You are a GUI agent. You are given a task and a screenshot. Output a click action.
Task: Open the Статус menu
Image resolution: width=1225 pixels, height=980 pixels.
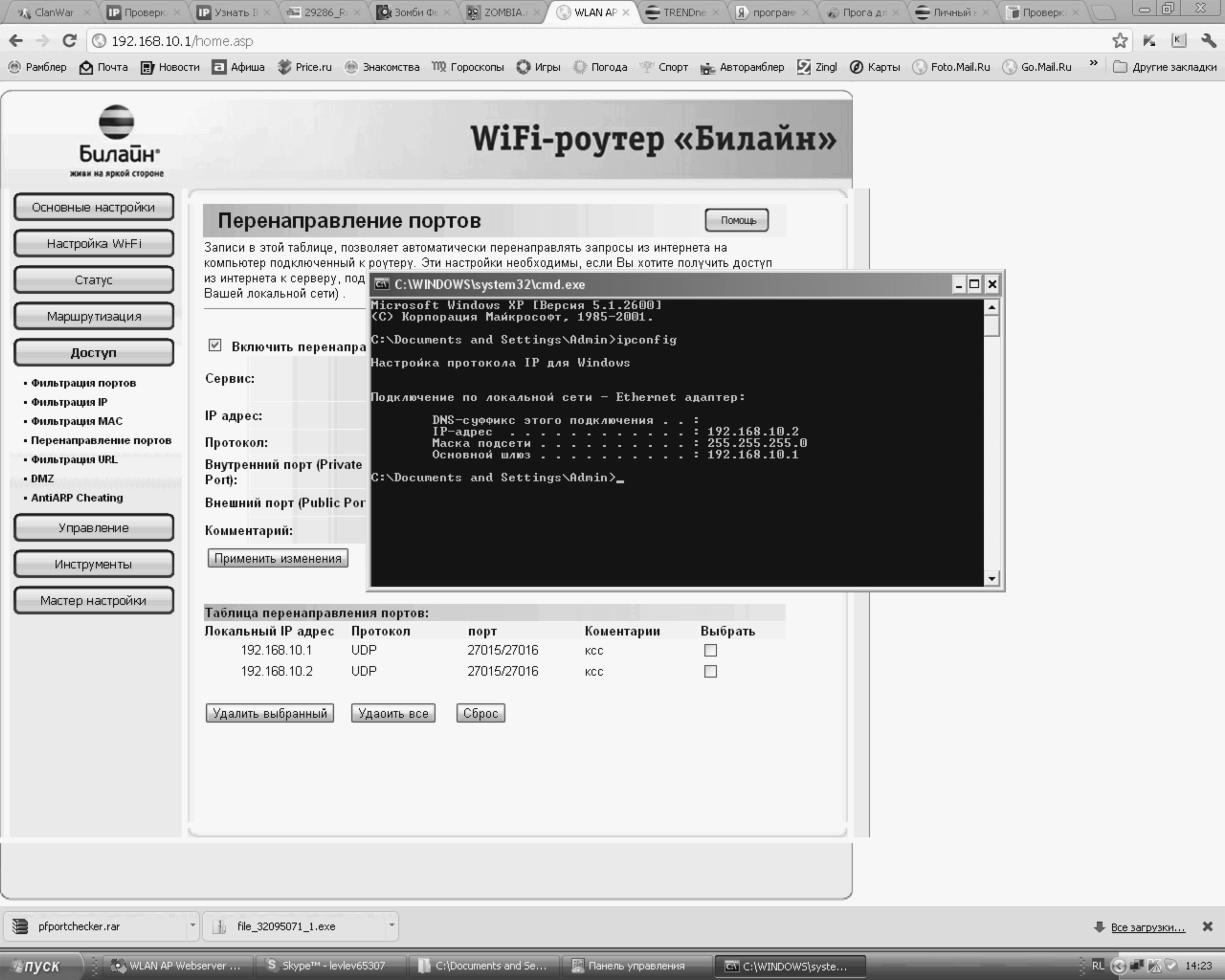coord(94,280)
